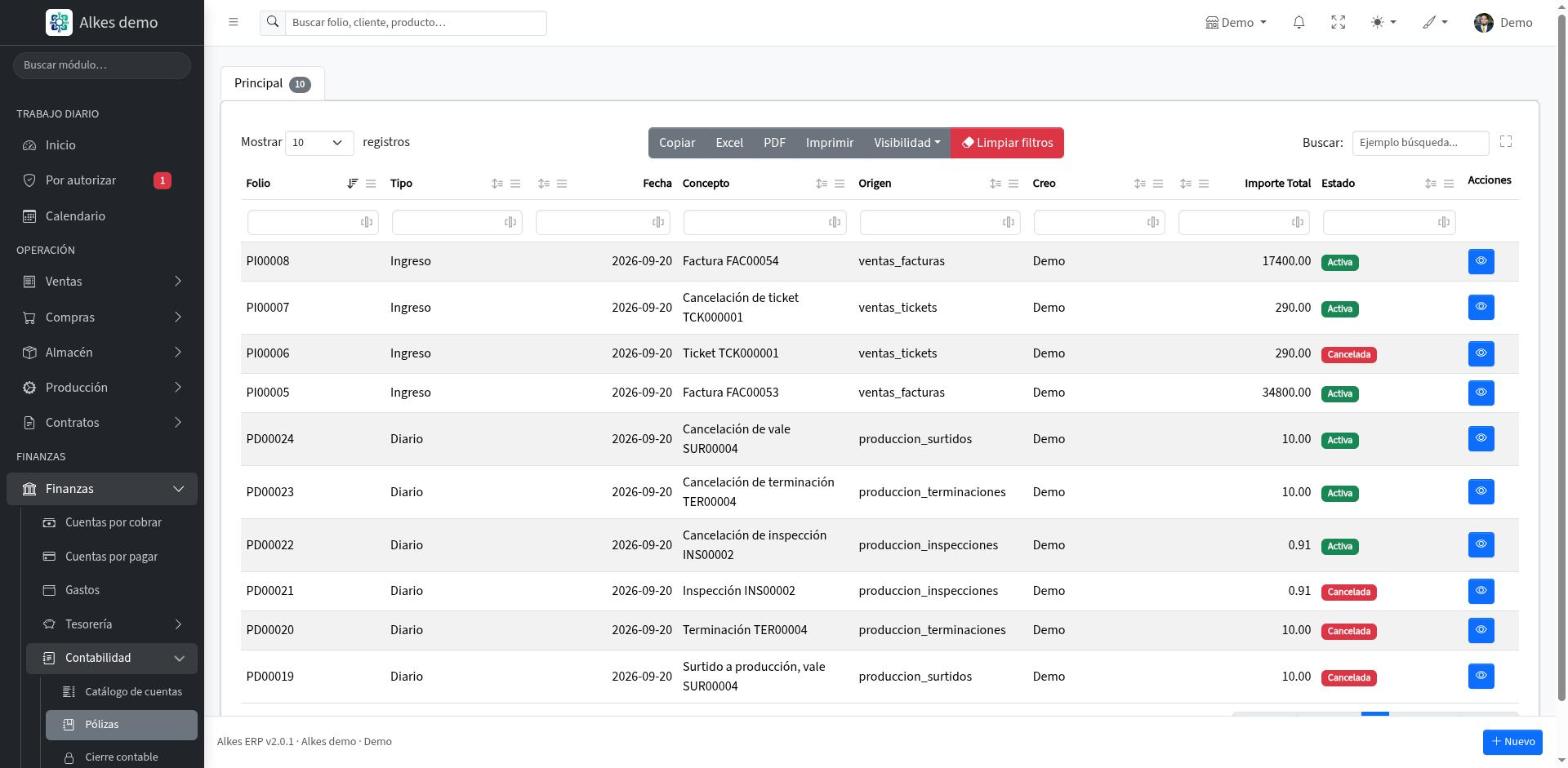Expand the table to fullscreen icon
1568x768 pixels.
point(1505,142)
